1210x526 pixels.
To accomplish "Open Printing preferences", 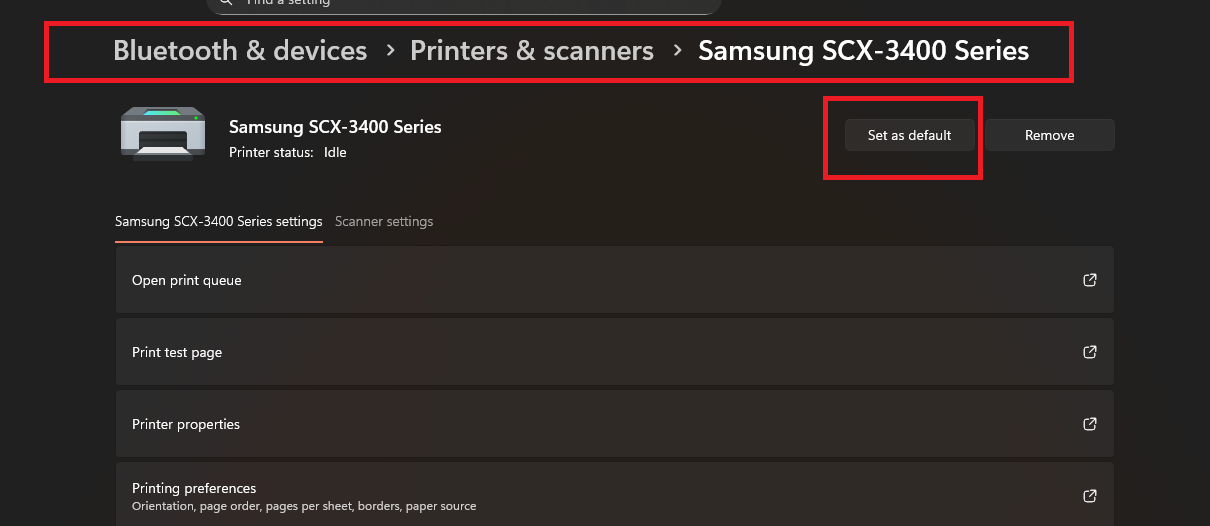I will pos(194,488).
